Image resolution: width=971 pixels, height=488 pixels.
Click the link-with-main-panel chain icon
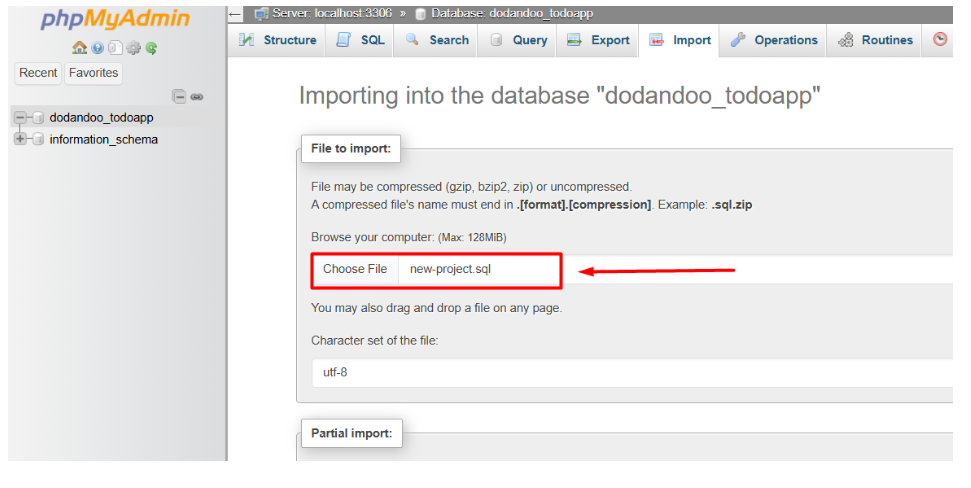click(197, 96)
